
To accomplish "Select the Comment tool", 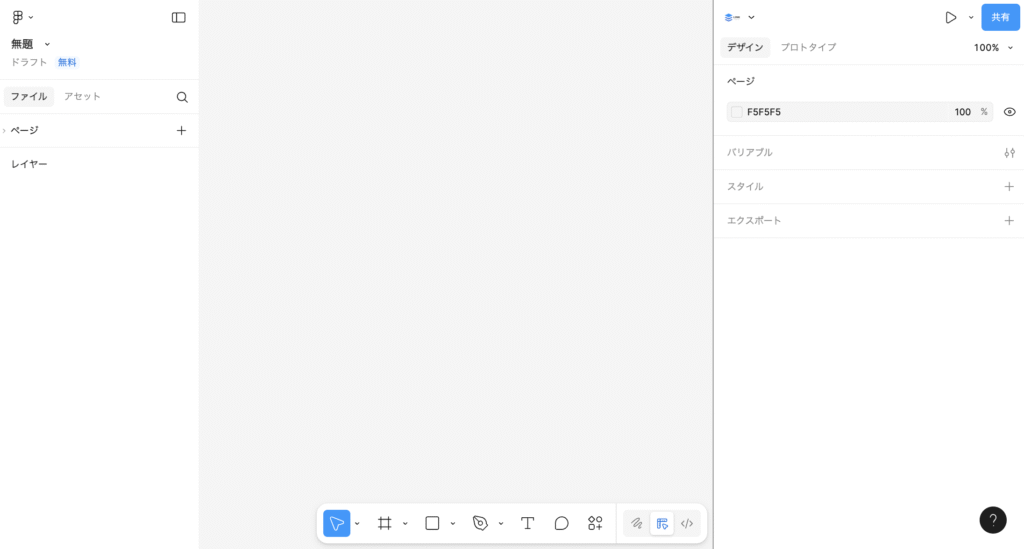I will tap(562, 524).
